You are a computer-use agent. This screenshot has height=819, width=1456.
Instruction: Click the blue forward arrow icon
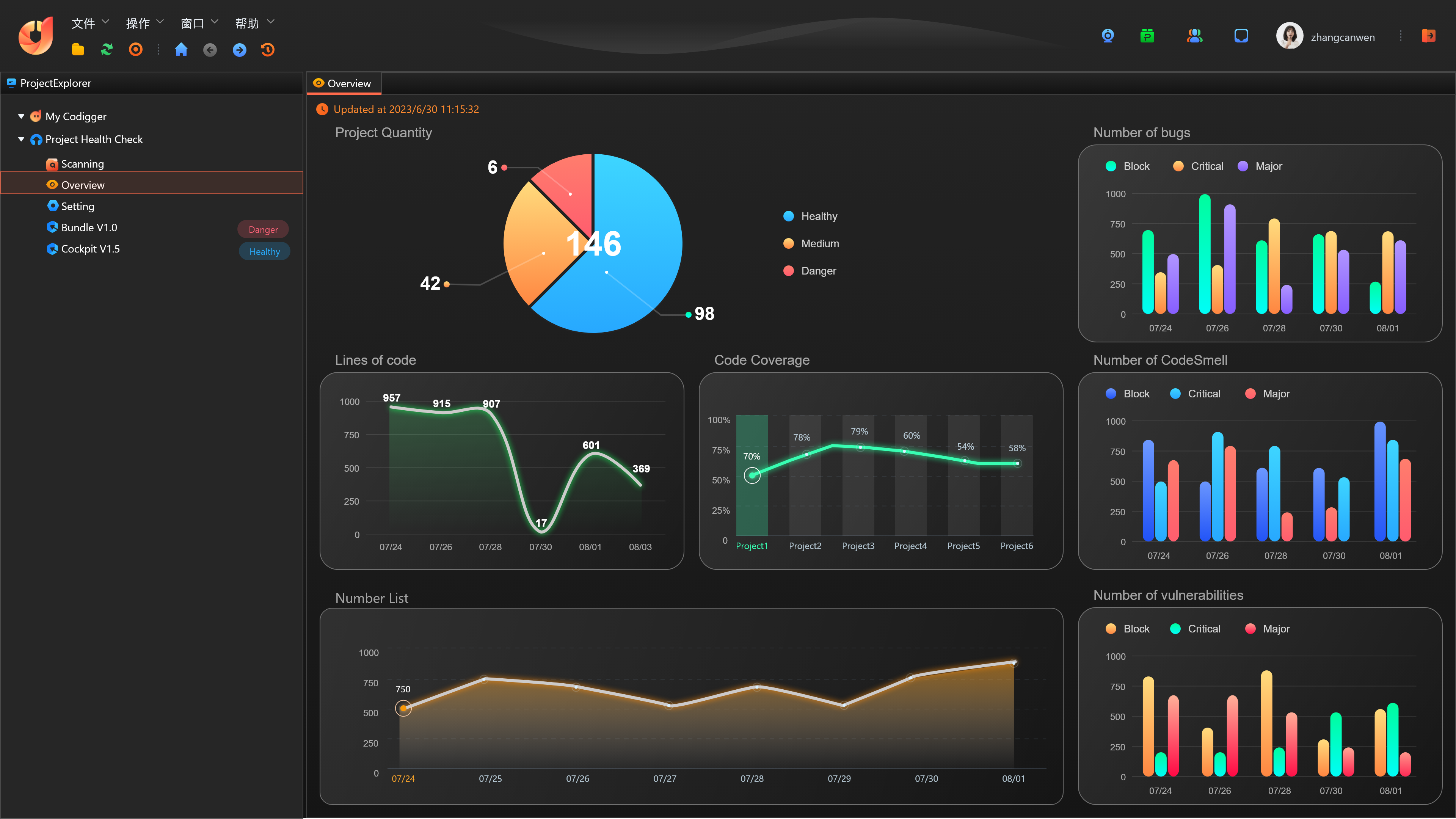point(239,50)
